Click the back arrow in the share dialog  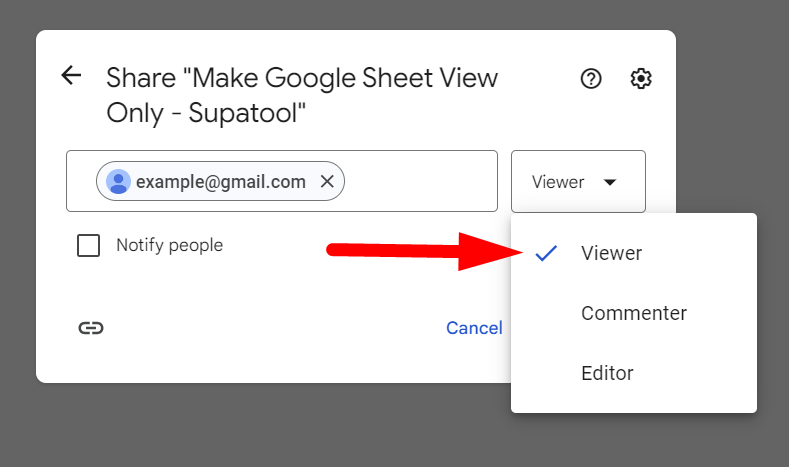point(71,76)
